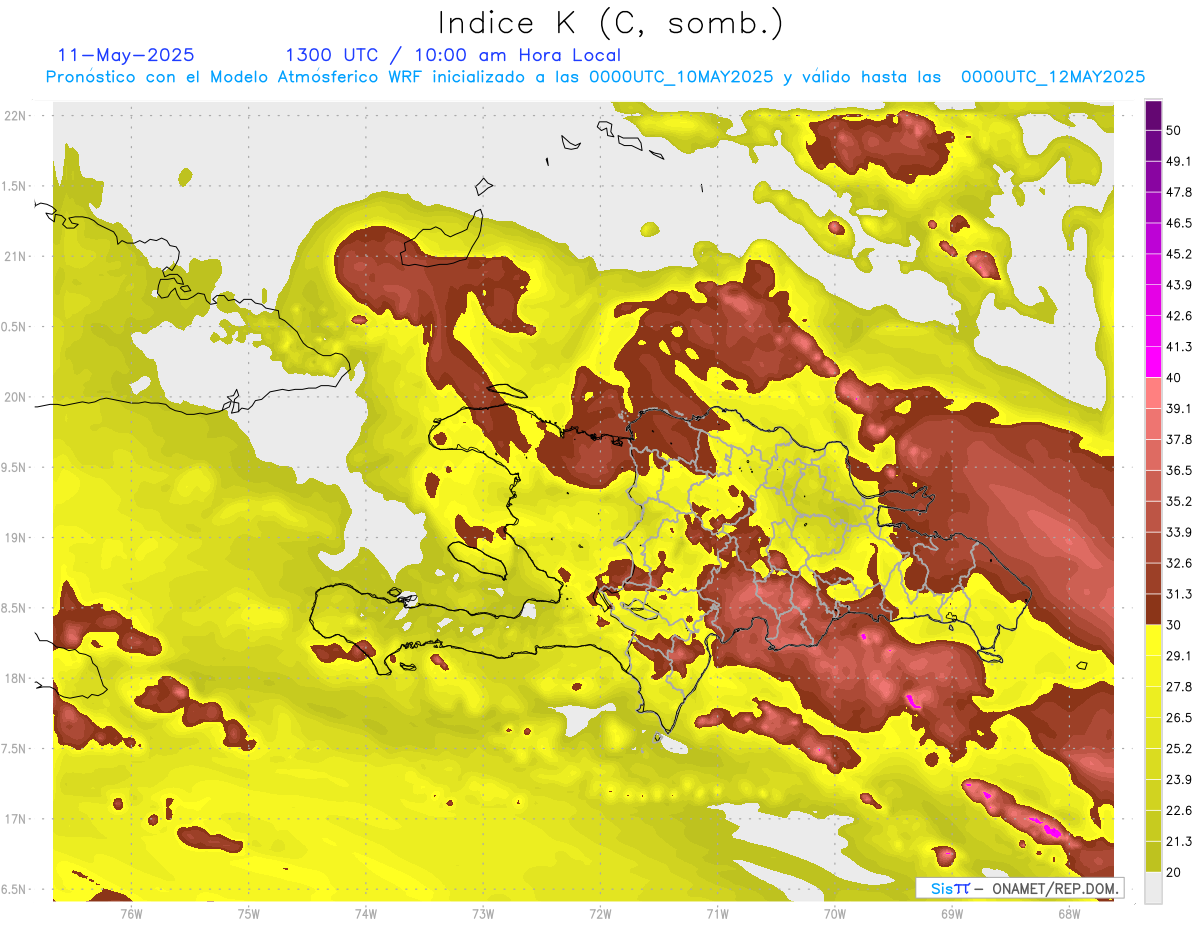Click the "72W" longitude label
The height and width of the screenshot is (927, 1200).
point(600,914)
